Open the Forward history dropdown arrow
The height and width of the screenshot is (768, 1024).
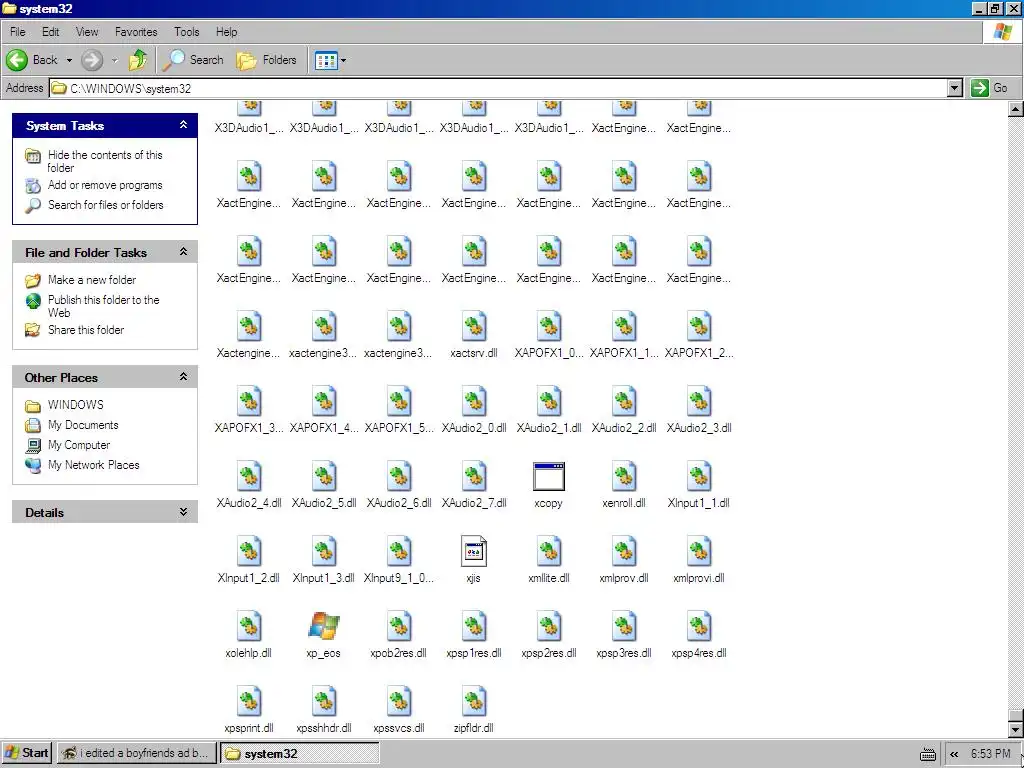tap(114, 60)
